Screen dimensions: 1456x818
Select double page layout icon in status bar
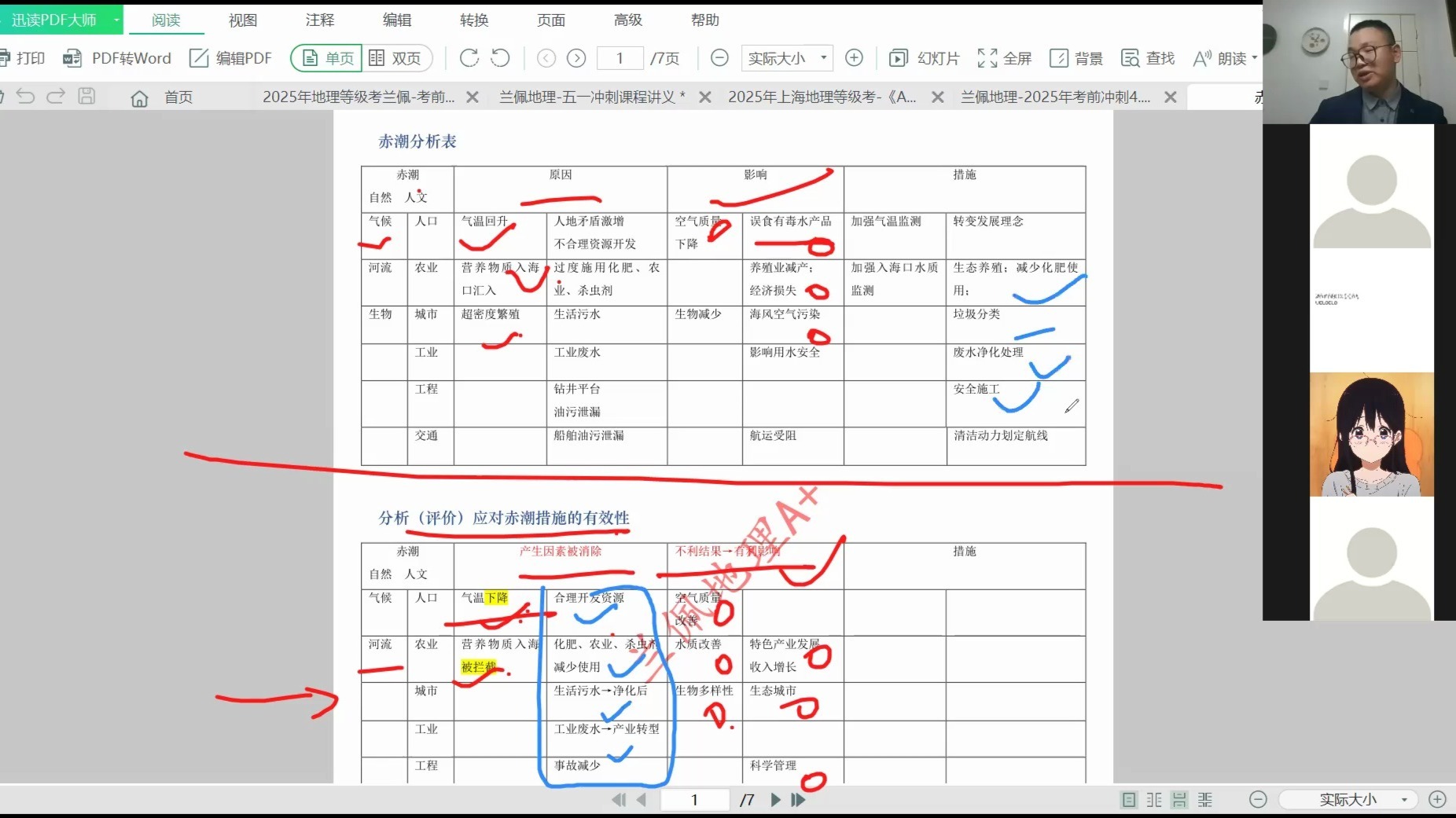(x=1154, y=800)
